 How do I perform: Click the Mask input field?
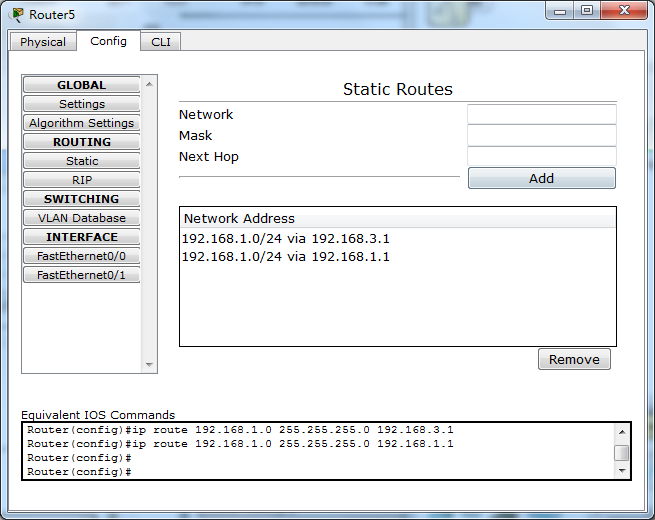542,135
